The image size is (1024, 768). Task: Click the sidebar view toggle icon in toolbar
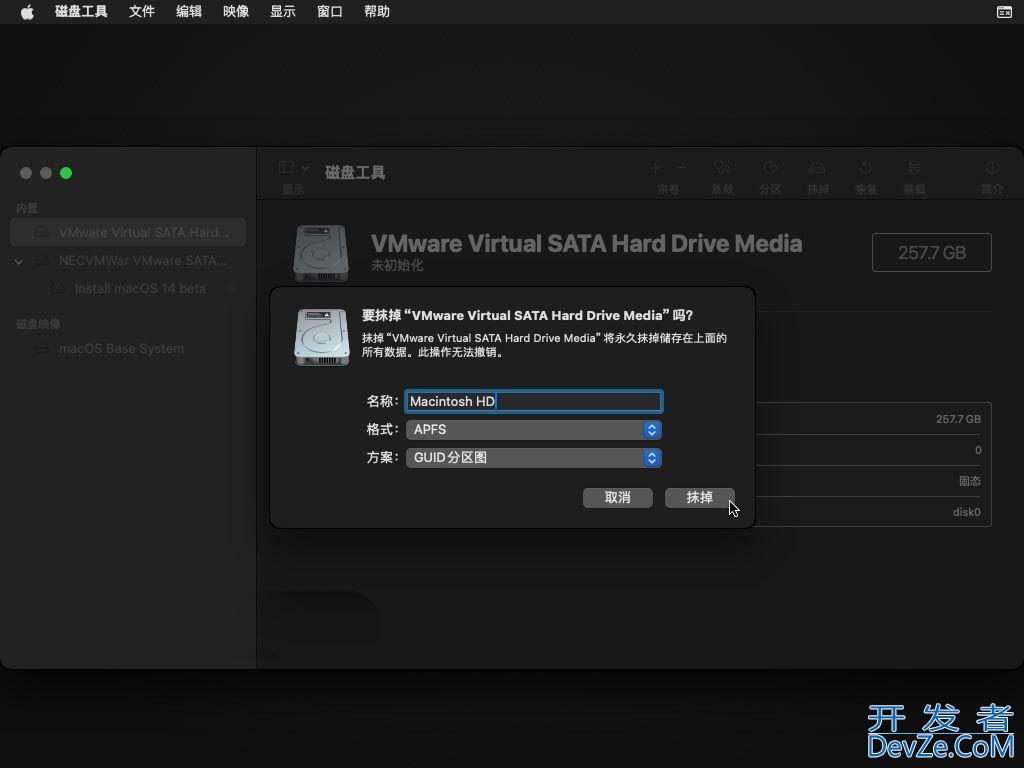[x=286, y=168]
